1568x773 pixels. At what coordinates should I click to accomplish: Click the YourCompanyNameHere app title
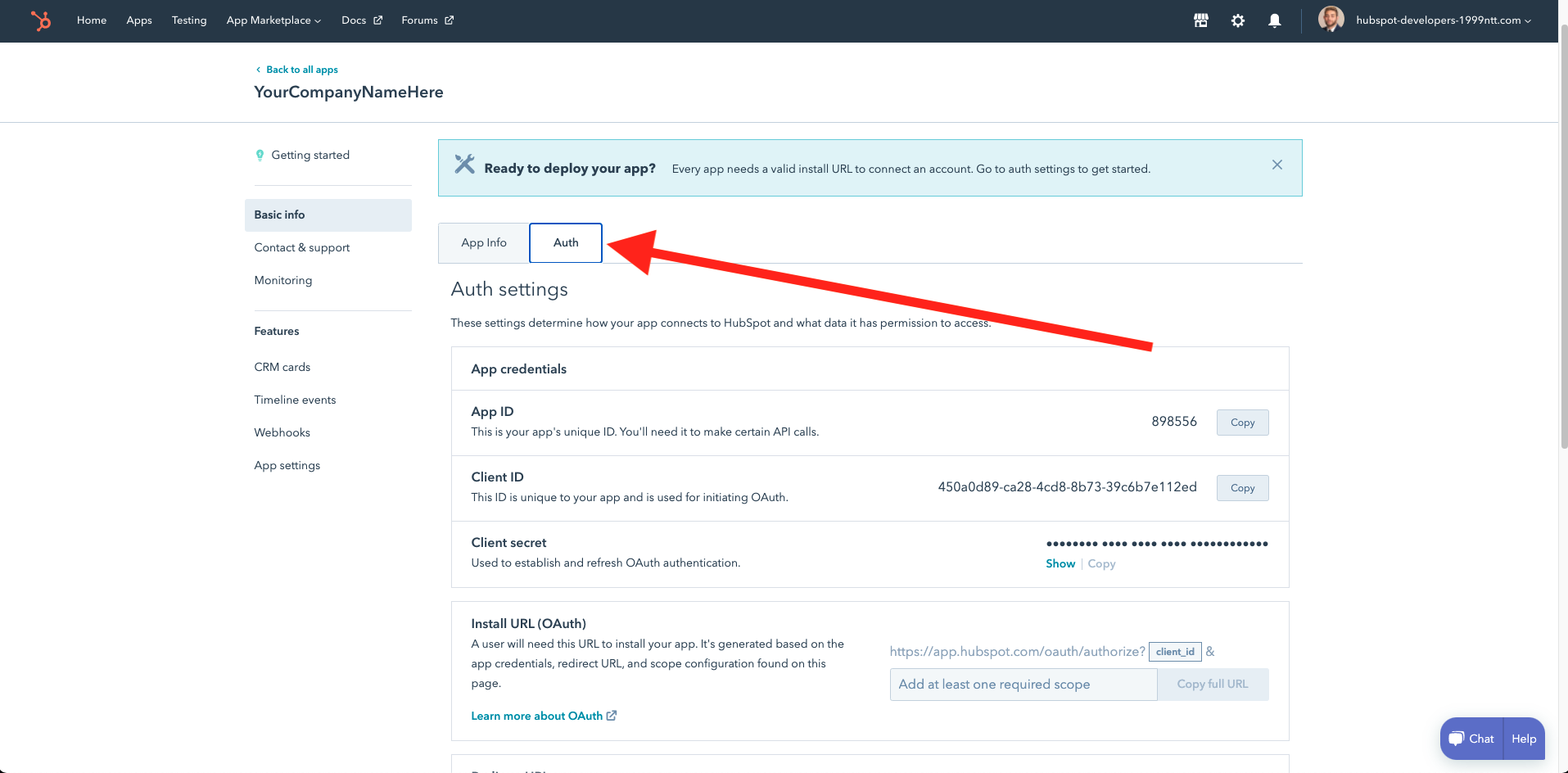(349, 92)
